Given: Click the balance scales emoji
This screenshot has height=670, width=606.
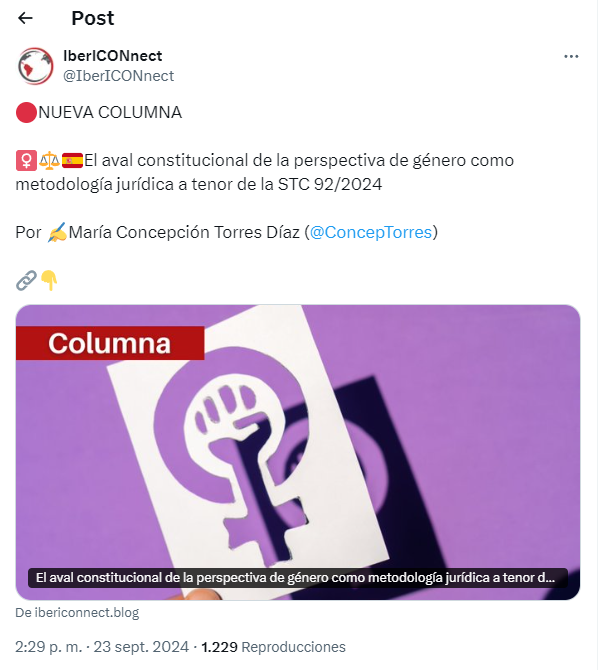Looking at the screenshot, I should (49, 161).
